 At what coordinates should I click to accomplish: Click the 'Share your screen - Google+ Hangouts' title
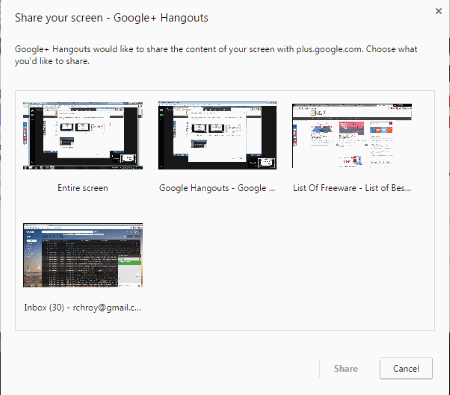111,18
